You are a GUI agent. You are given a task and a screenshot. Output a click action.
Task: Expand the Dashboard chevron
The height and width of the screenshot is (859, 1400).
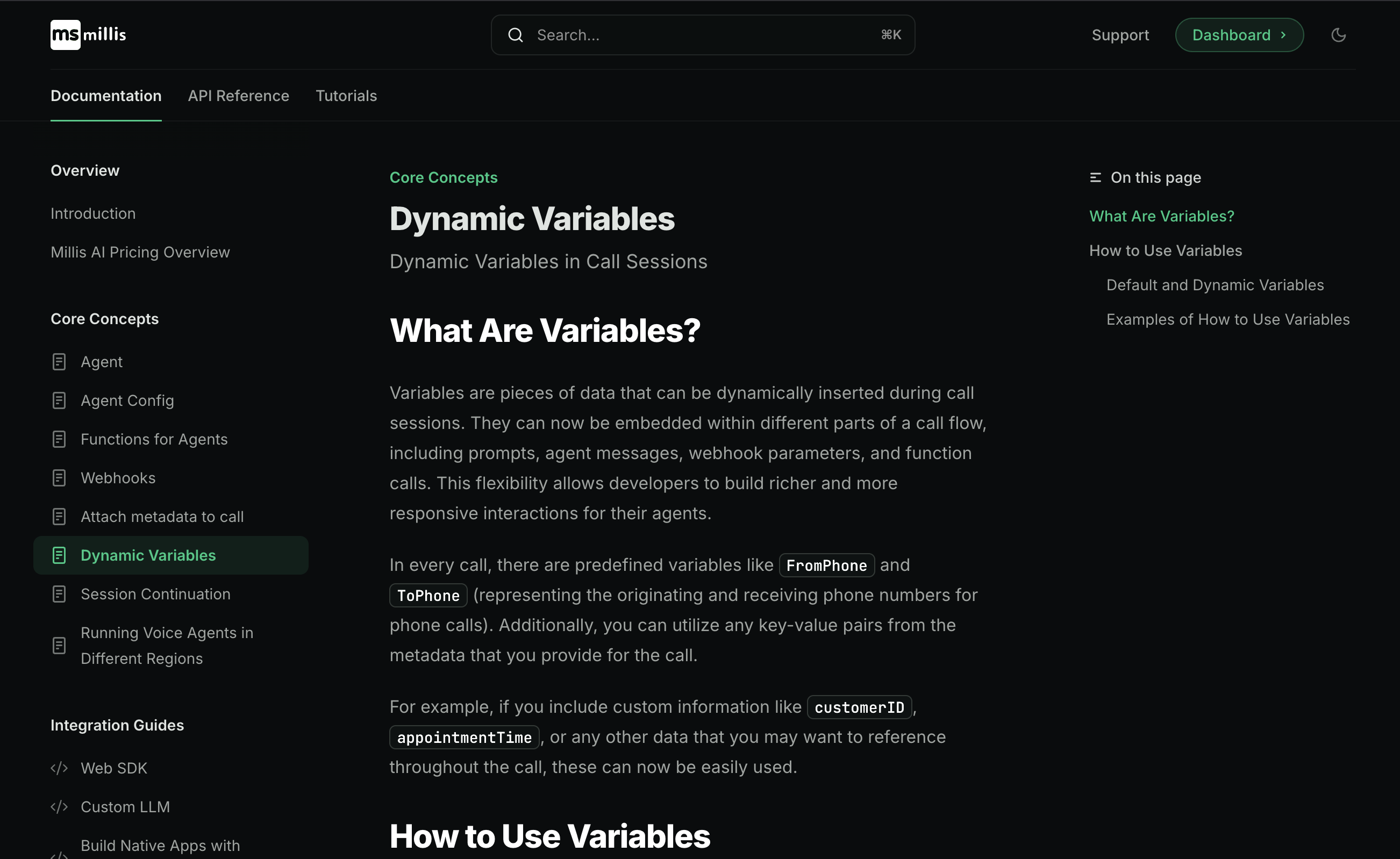click(1283, 34)
